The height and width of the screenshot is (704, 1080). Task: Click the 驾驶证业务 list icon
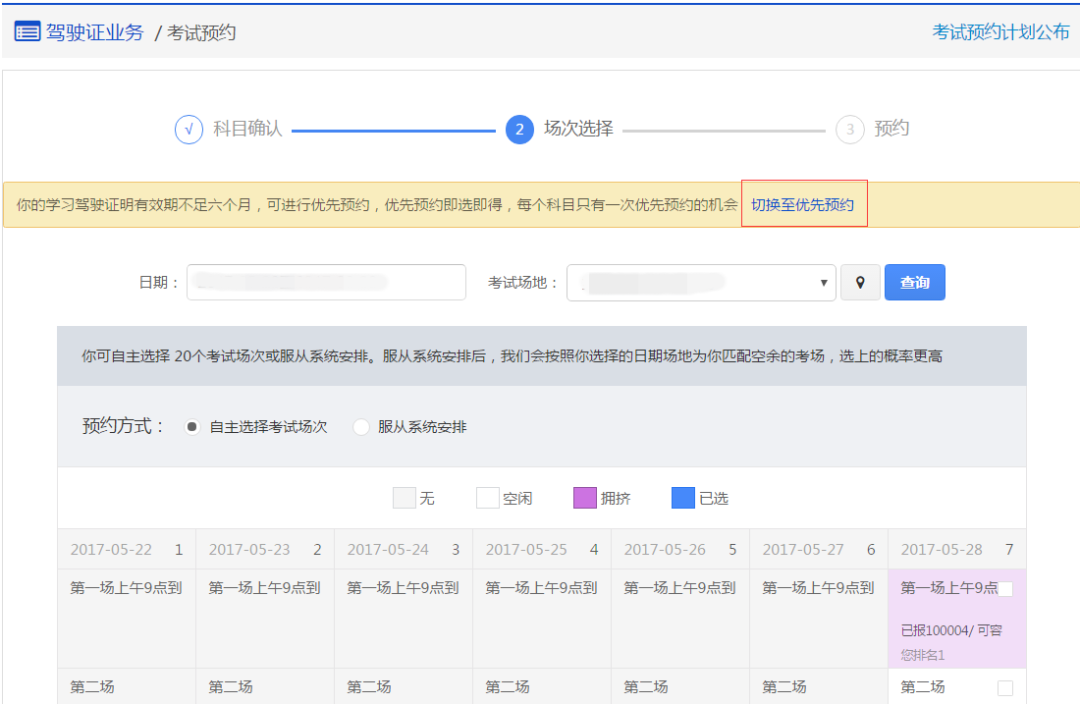(27, 31)
